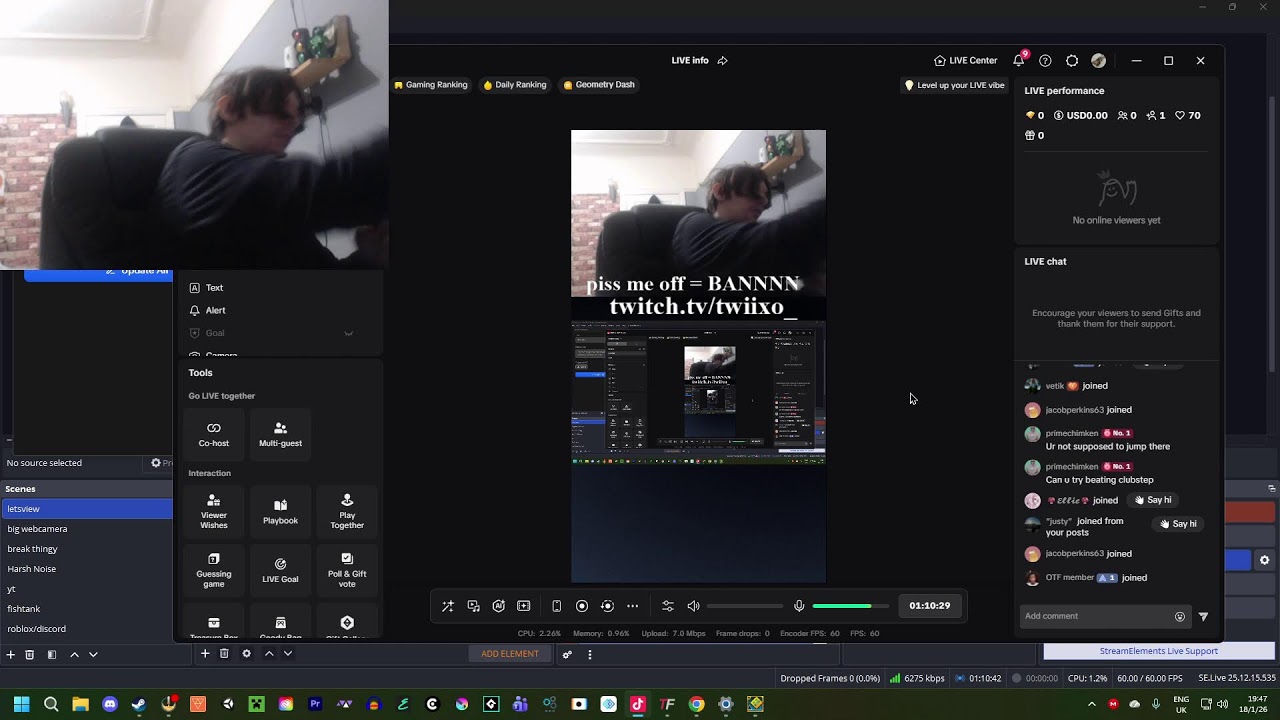Open the Poll & Gift vote tool
This screenshot has width=1280, height=720.
point(347,570)
